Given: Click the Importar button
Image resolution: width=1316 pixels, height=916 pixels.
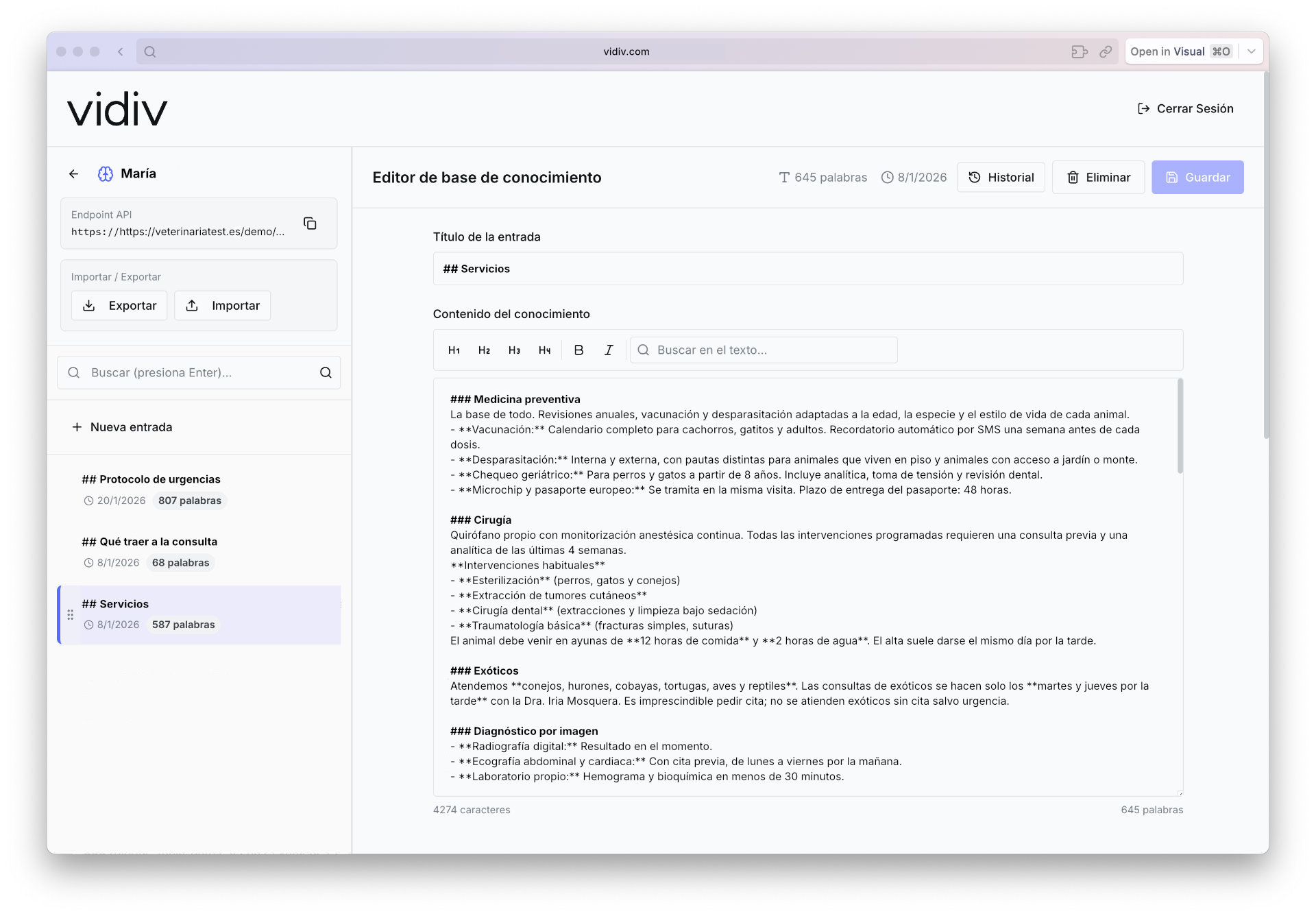Looking at the screenshot, I should coord(222,306).
